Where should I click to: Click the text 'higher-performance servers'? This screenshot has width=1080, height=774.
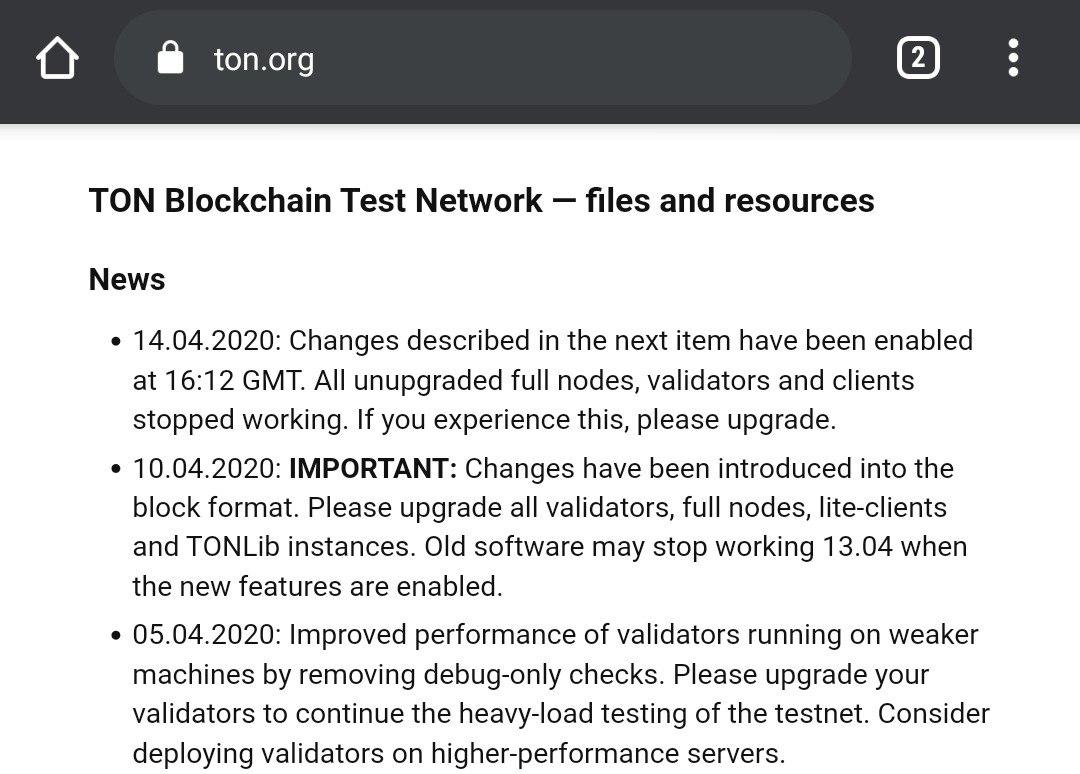[608, 754]
